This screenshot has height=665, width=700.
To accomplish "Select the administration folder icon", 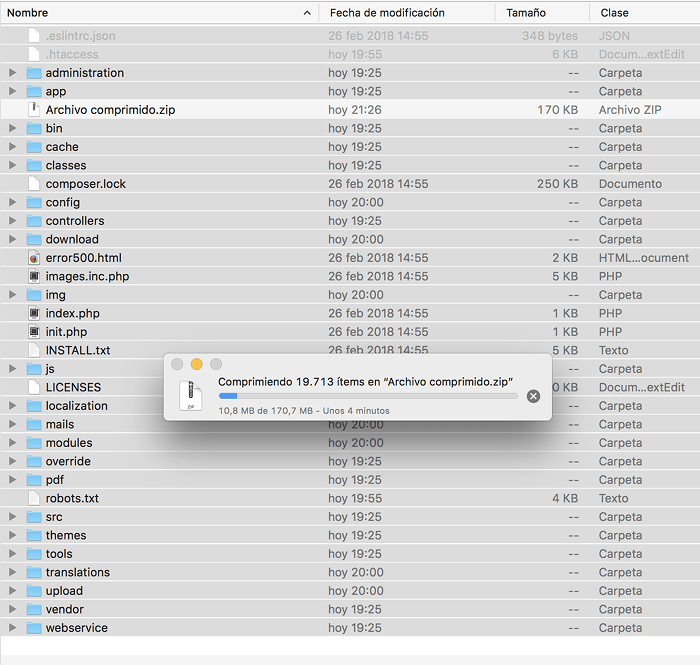I will click(x=34, y=73).
